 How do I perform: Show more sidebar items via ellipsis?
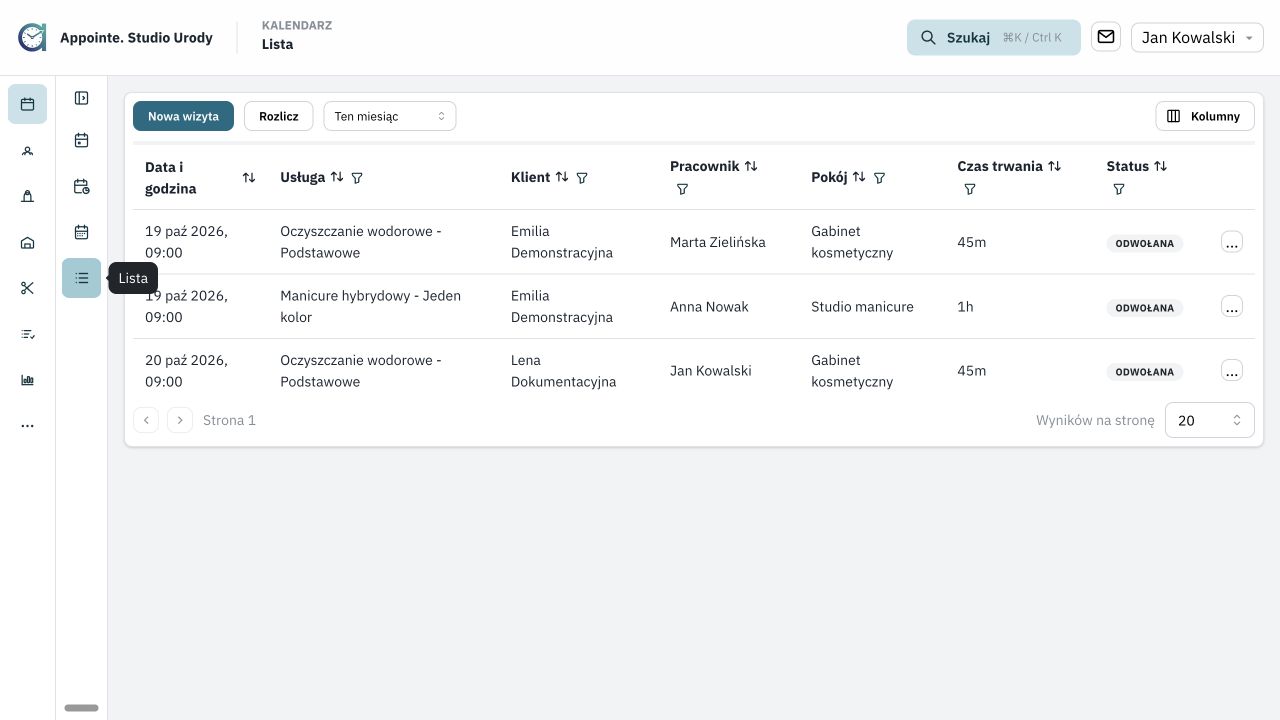coord(27,426)
